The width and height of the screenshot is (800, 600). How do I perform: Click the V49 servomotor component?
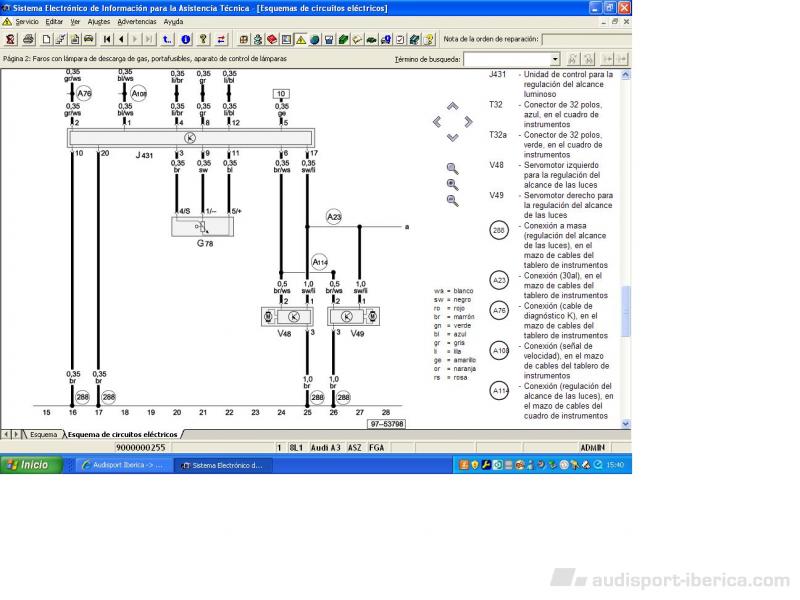pyautogui.click(x=353, y=317)
